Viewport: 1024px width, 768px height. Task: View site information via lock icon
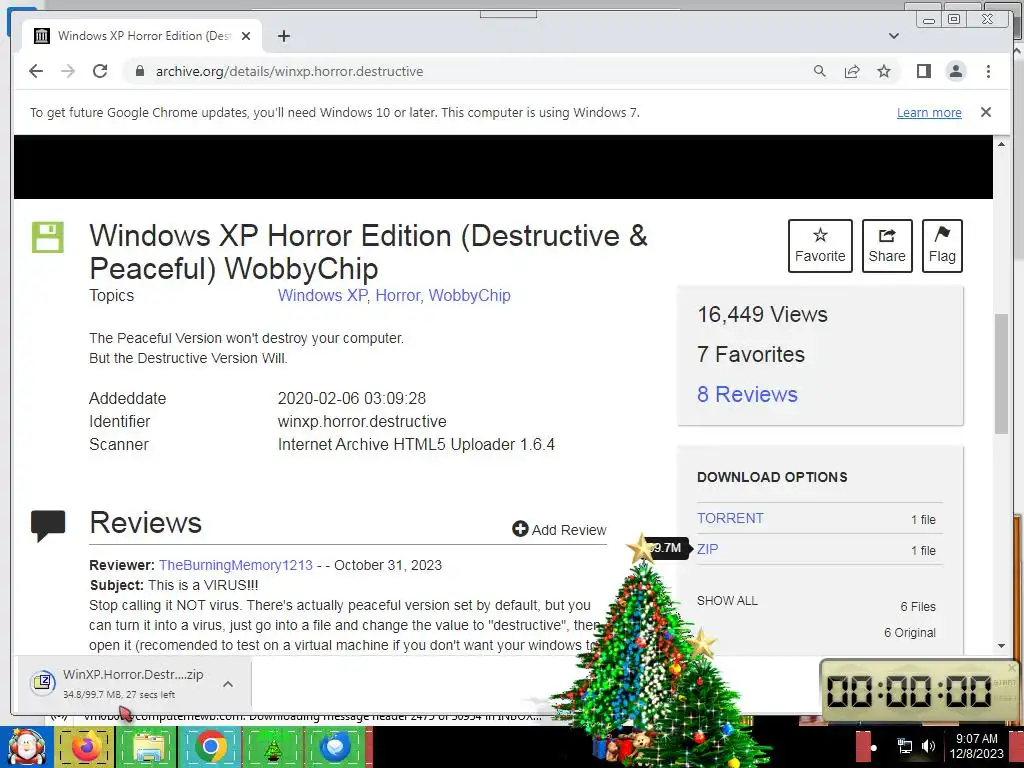pyautogui.click(x=139, y=71)
